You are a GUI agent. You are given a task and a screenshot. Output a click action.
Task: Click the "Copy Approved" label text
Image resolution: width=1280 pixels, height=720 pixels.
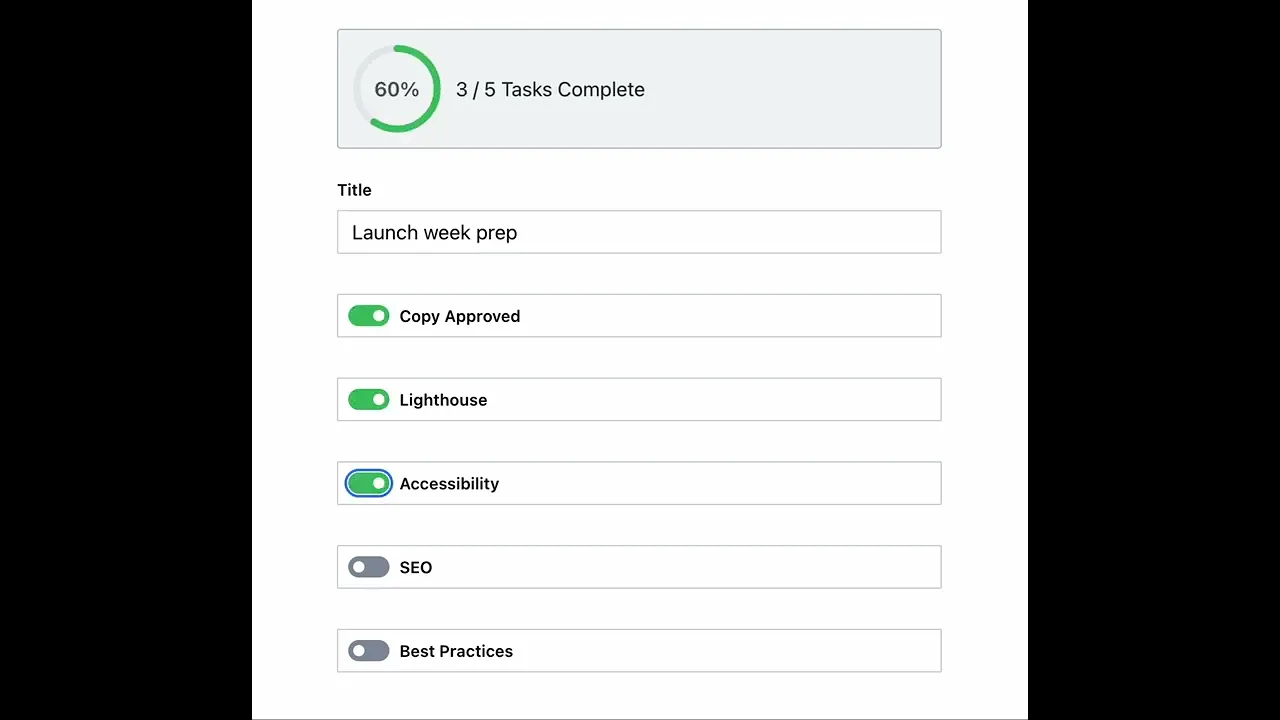tap(459, 316)
